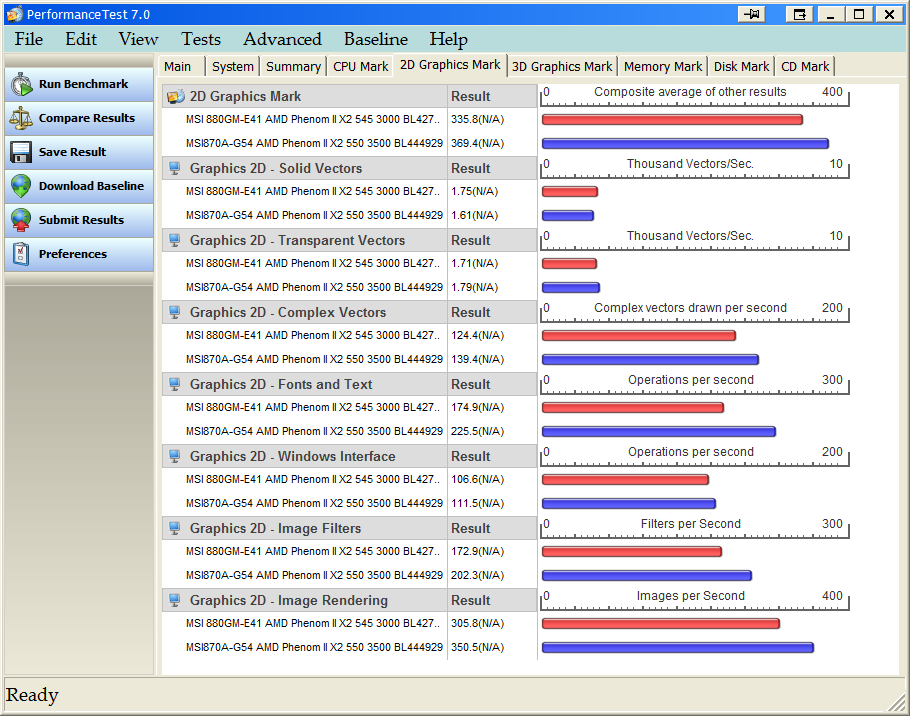Viewport: 910px width, 716px height.
Task: Click the 111.5(N/A) Windows Interface value
Action: pyautogui.click(x=477, y=503)
